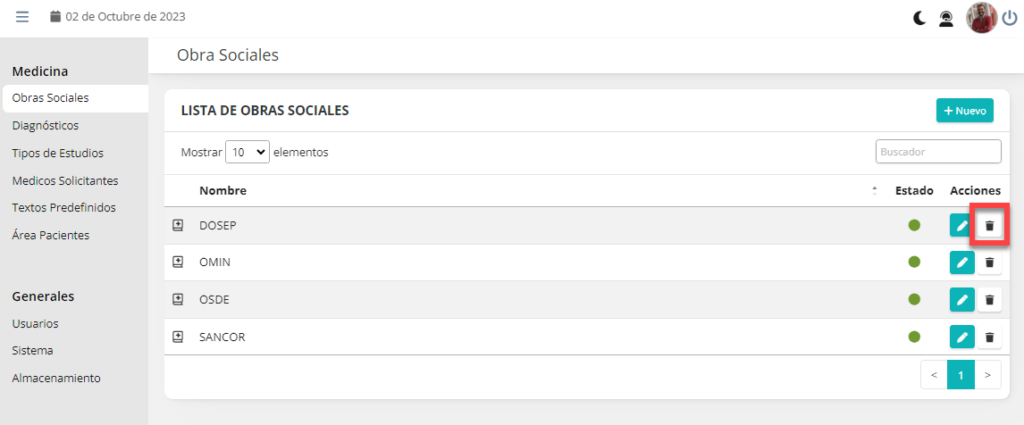Screen dimensions: 1024x425
Task: Expand the SANCOR row details
Action: tap(178, 337)
